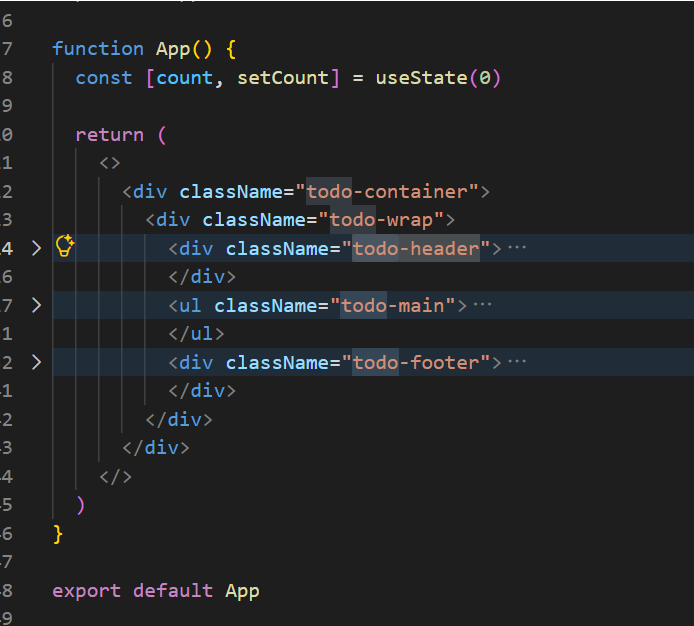Expand the folded todo-header div
The height and width of the screenshot is (626, 694).
(37, 248)
